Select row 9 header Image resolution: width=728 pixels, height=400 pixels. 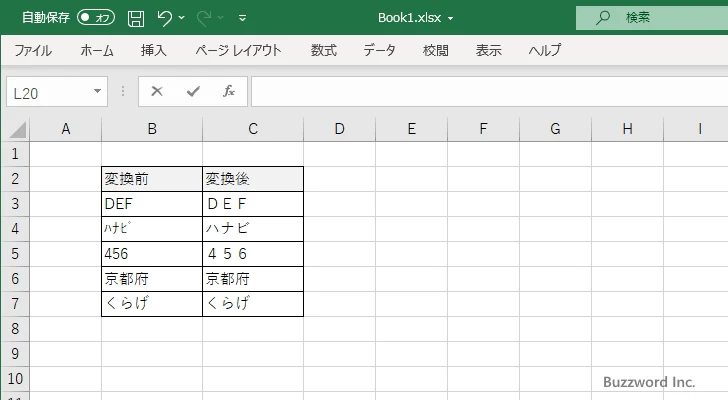(x=15, y=354)
